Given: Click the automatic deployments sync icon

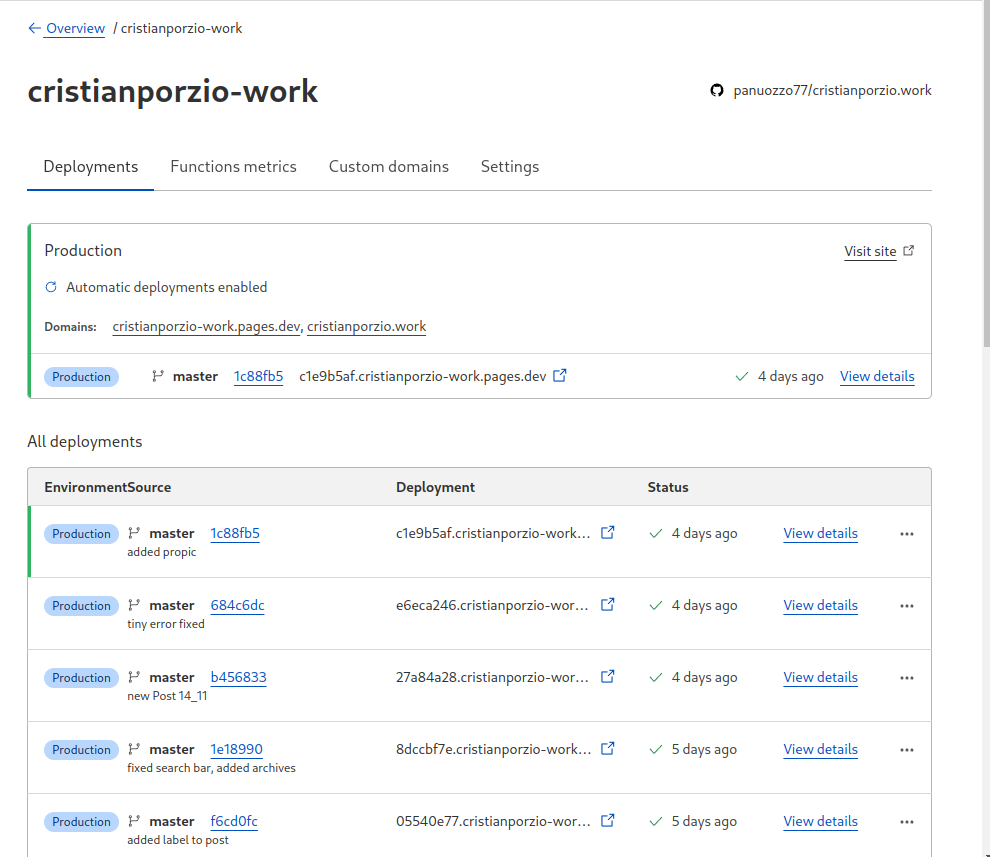Looking at the screenshot, I should click(50, 287).
